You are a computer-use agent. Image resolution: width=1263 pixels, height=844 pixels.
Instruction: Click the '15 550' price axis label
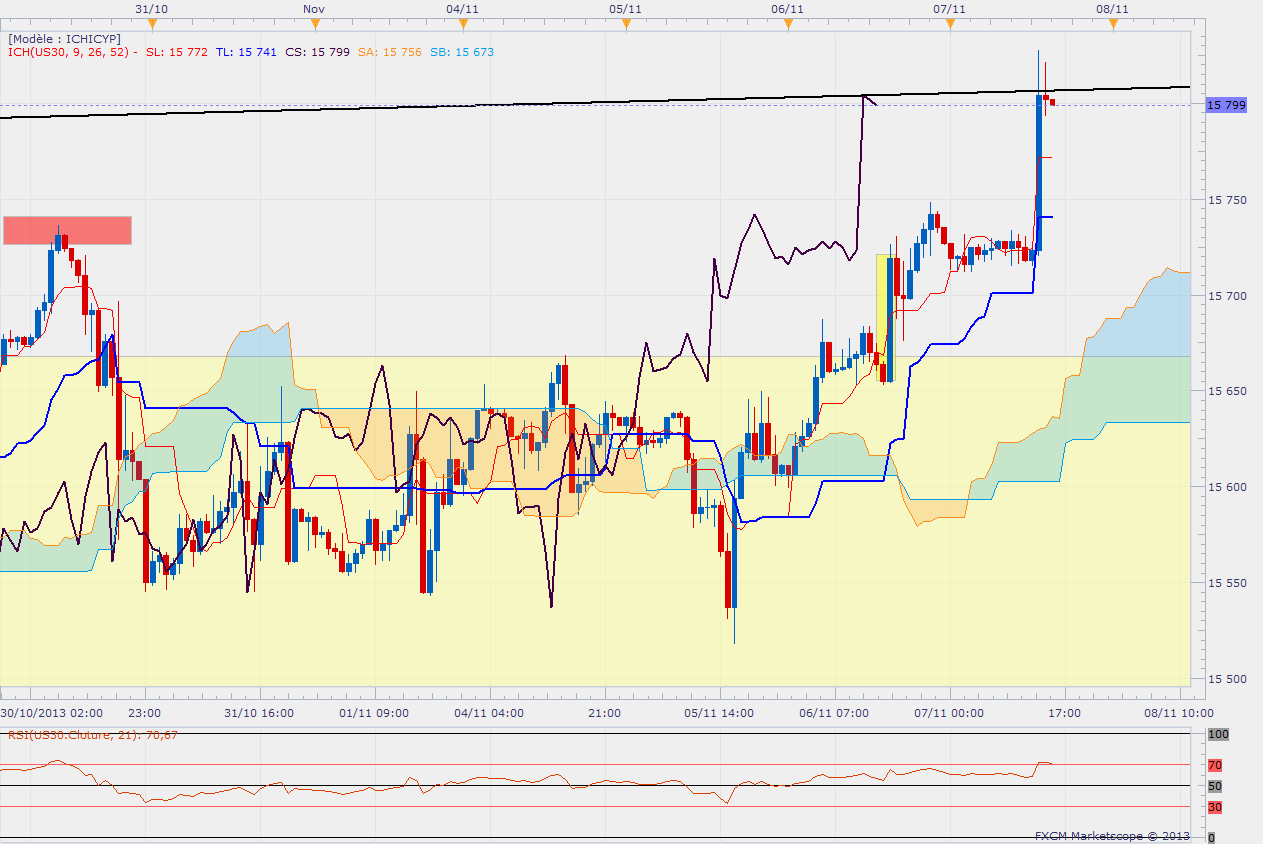tap(1227, 583)
